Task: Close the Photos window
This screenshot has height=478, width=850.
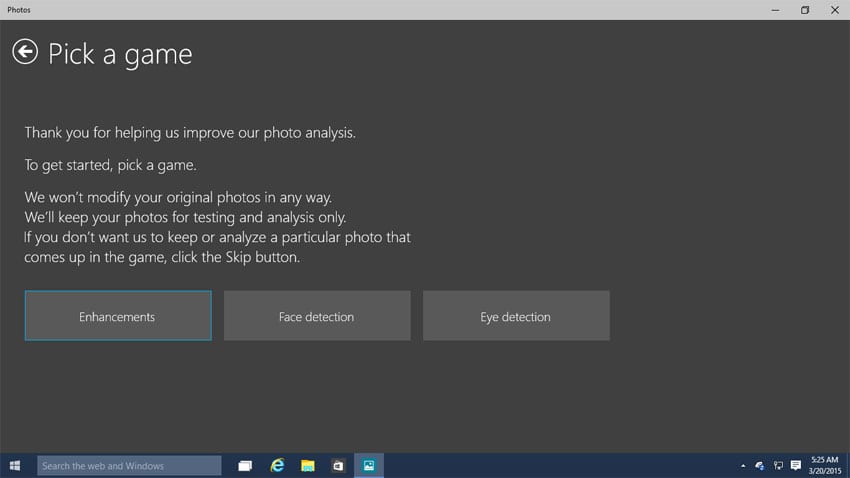Action: pos(834,10)
